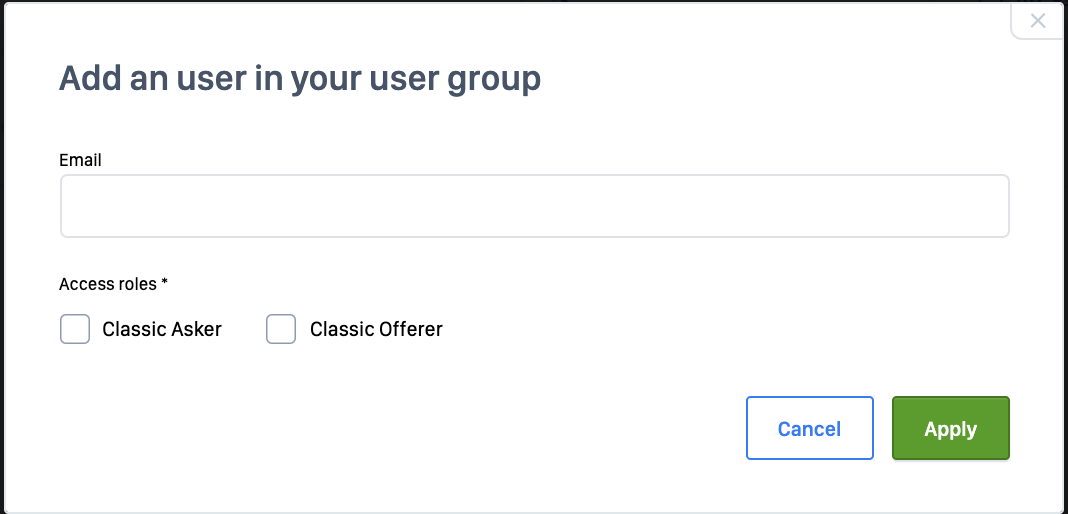The image size is (1068, 514).
Task: Click the dialog title about adding a user
Action: point(300,78)
